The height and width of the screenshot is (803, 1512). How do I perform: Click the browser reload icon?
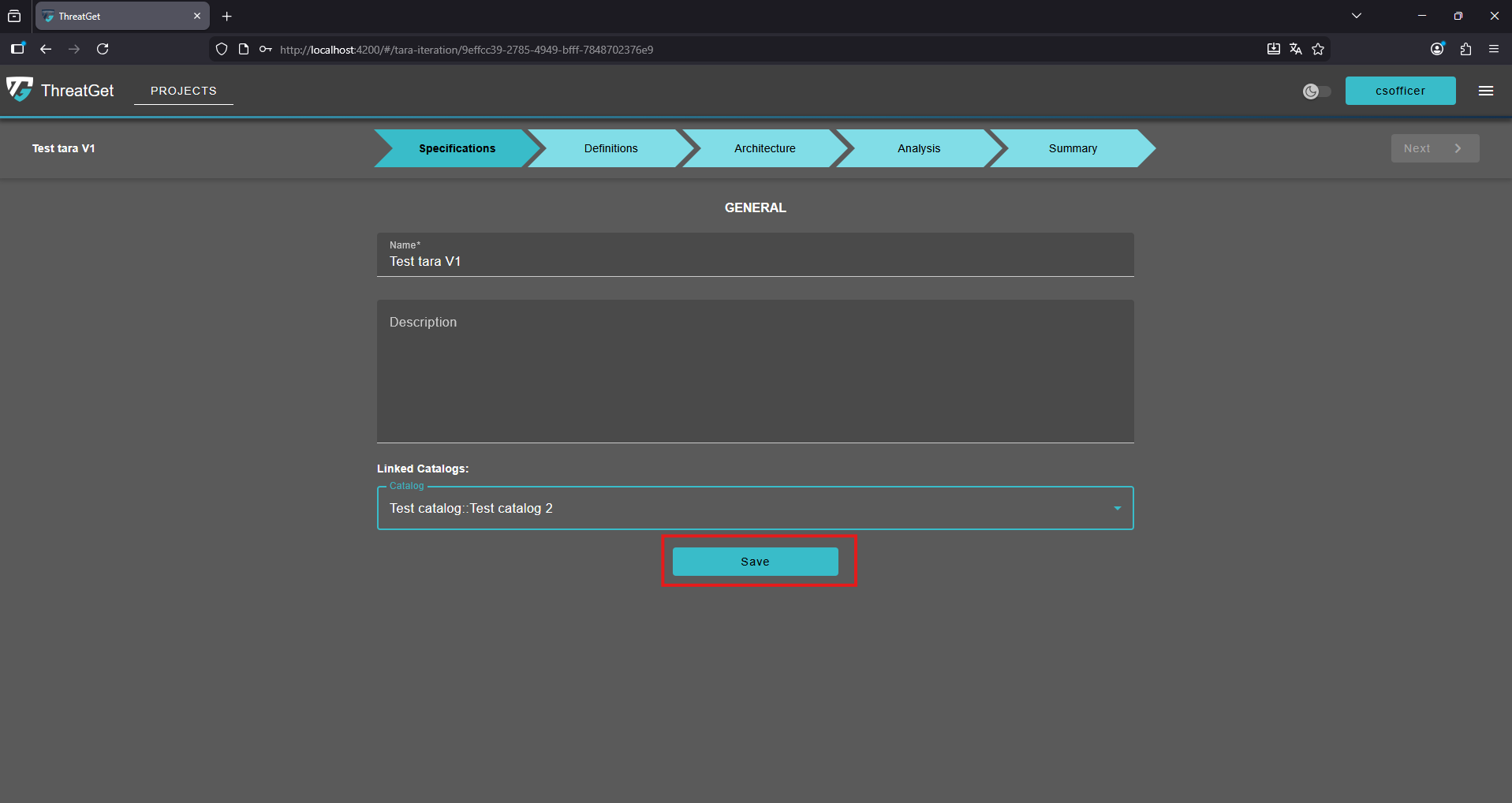pyautogui.click(x=103, y=49)
